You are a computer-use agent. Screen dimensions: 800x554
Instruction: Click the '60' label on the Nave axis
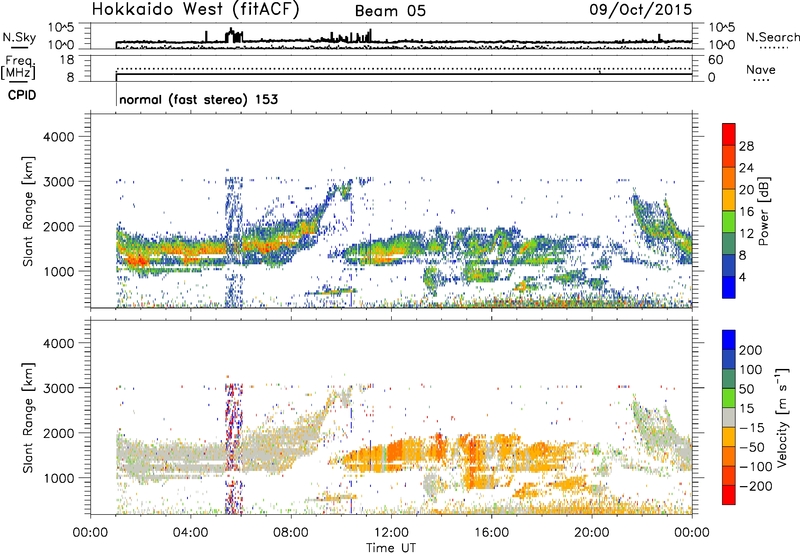point(715,60)
